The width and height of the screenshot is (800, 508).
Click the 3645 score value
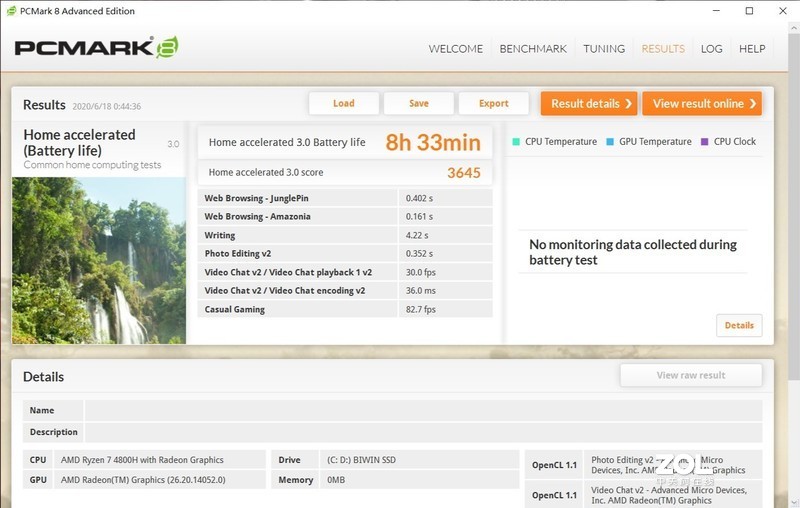click(x=464, y=173)
